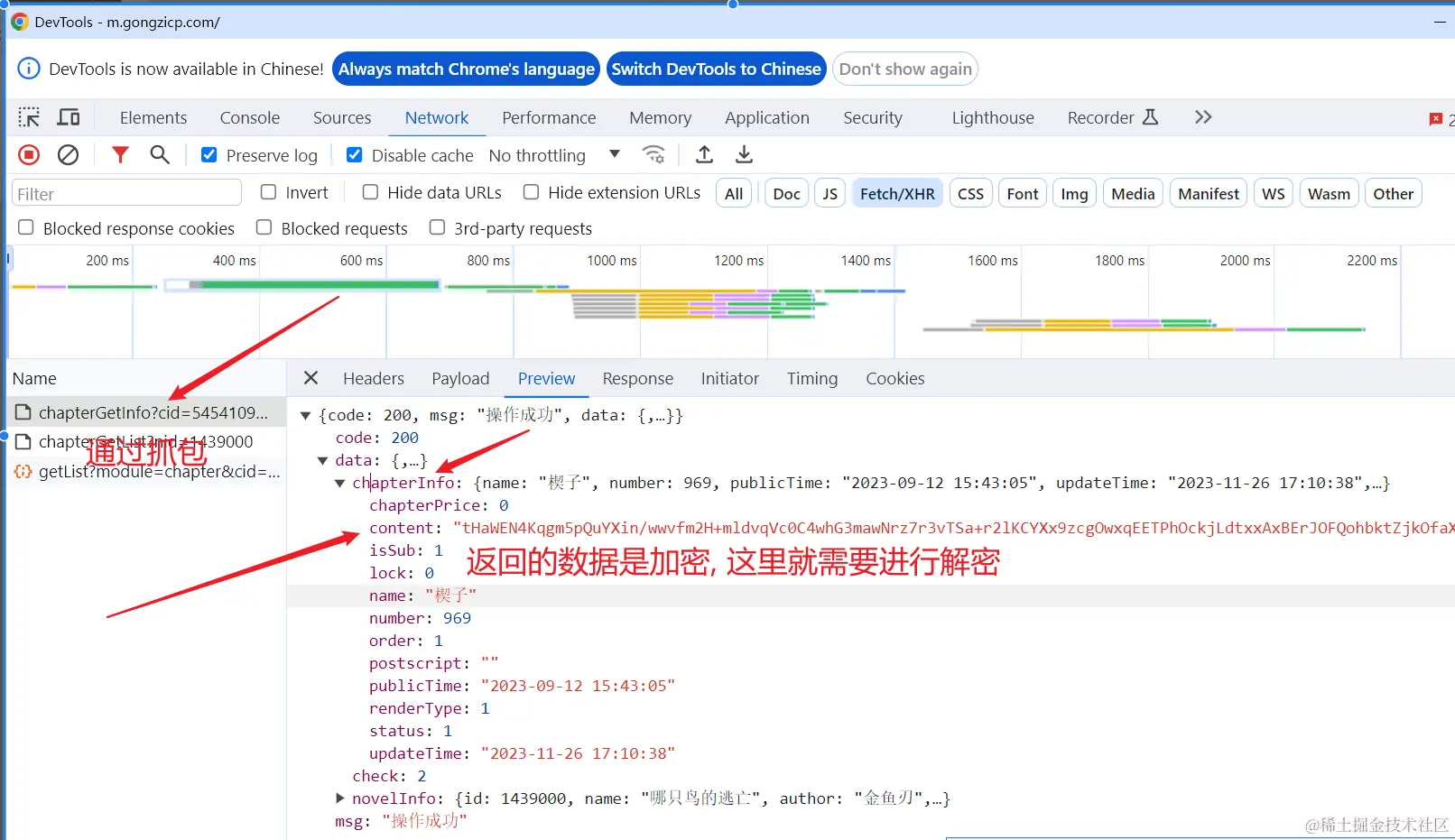Switch to the Sources tab
The width and height of the screenshot is (1455, 840).
[x=342, y=117]
